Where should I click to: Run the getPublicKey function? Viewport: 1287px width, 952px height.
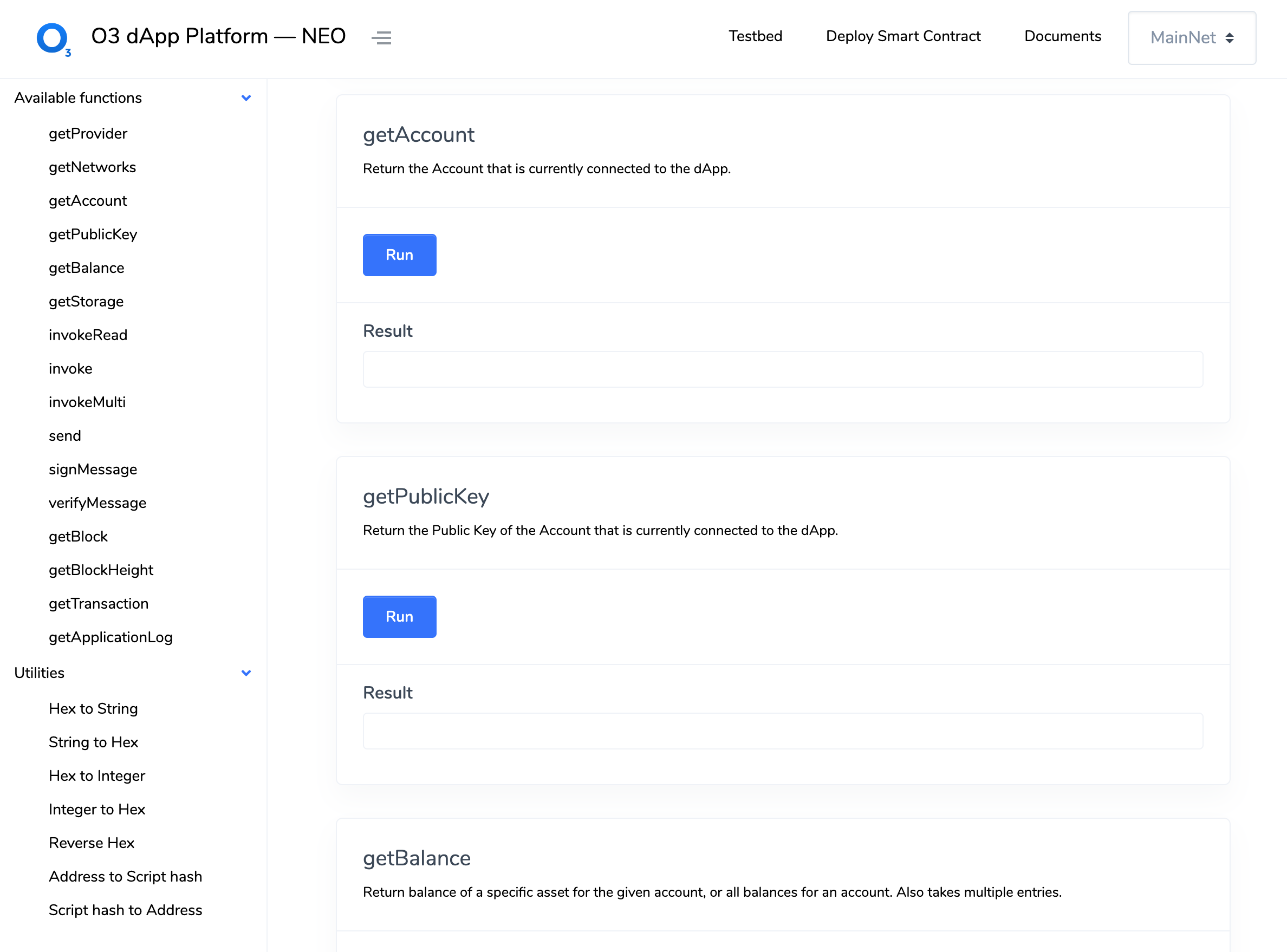399,616
